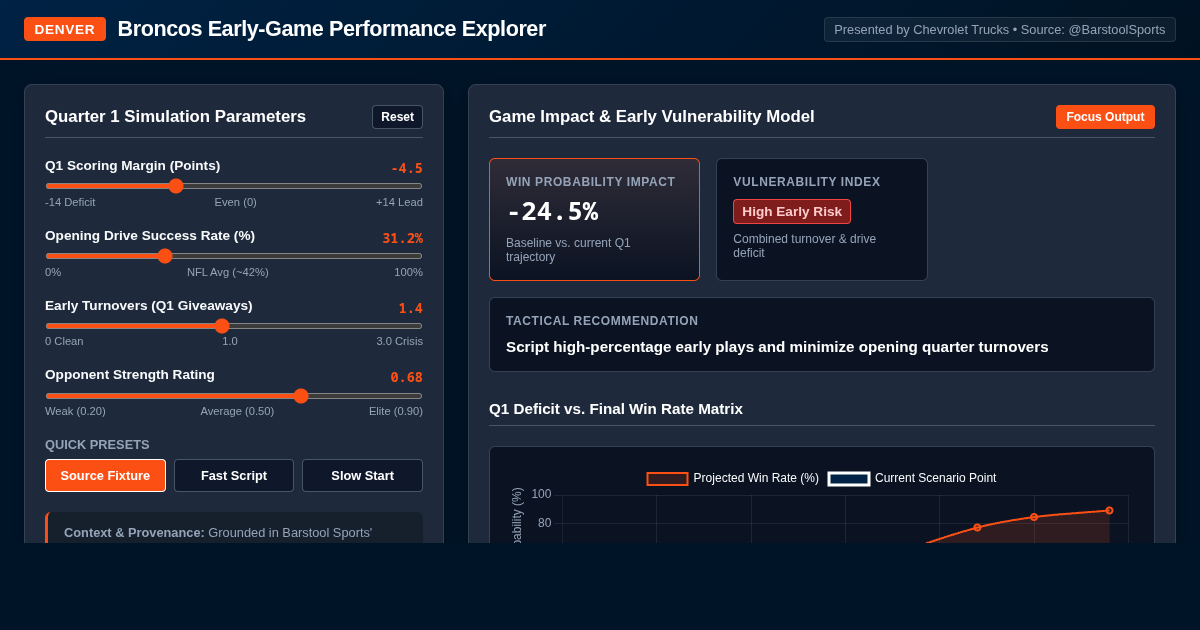Image resolution: width=1200 pixels, height=630 pixels.
Task: Click the Game Impact & Early Vulnerability Model heading
Action: (x=652, y=117)
